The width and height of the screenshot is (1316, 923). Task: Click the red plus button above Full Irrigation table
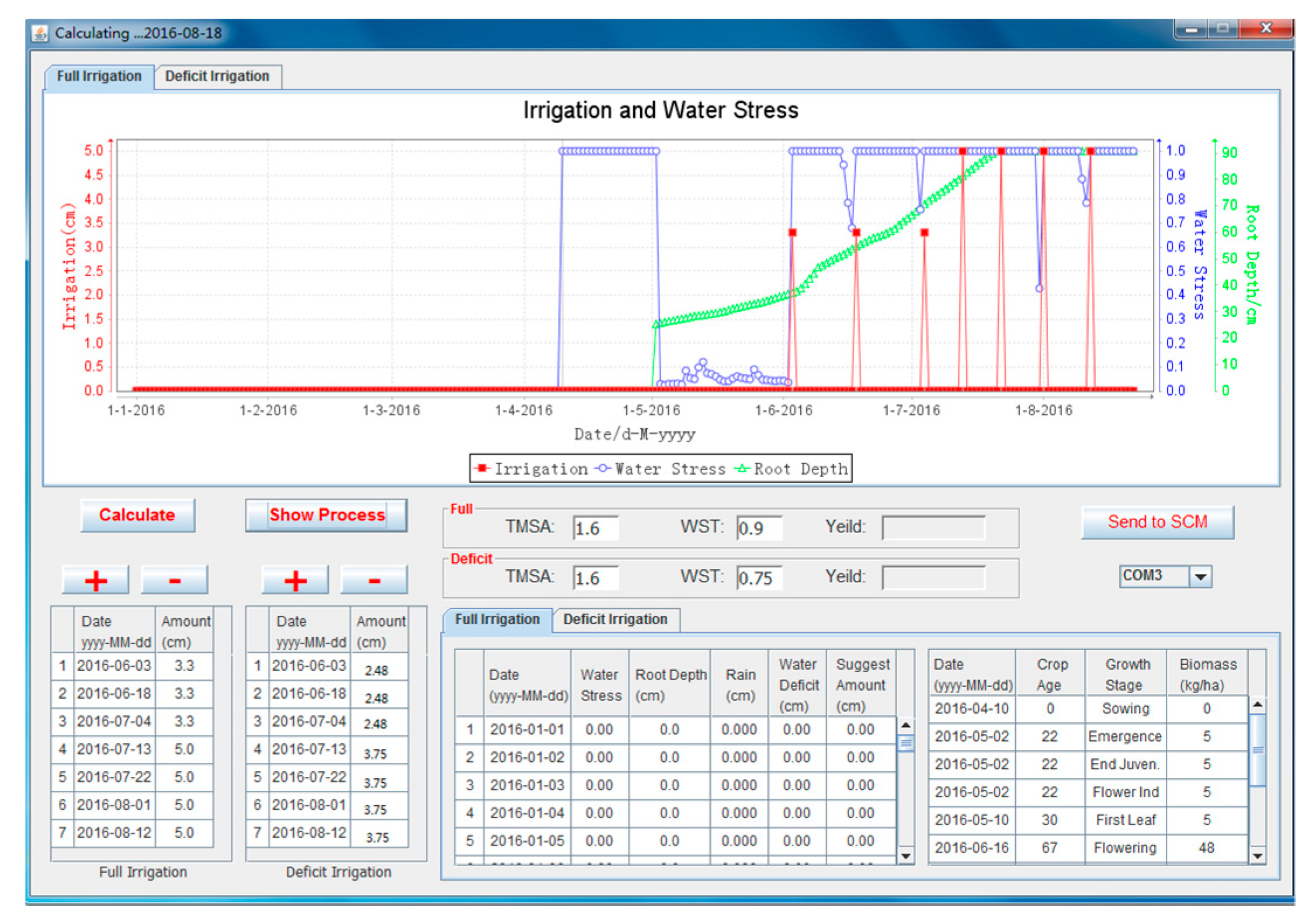pyautogui.click(x=95, y=580)
